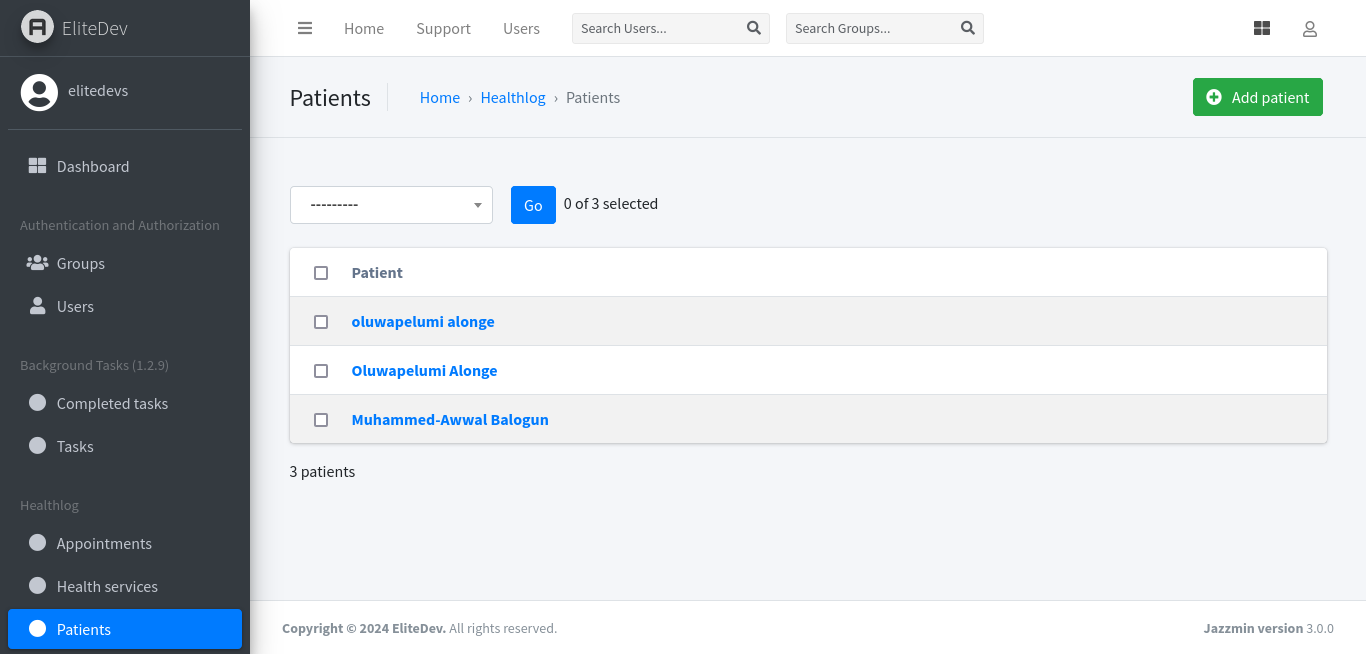Open the Healthlog breadcrumb link
Viewport: 1366px width, 654px height.
(x=513, y=98)
